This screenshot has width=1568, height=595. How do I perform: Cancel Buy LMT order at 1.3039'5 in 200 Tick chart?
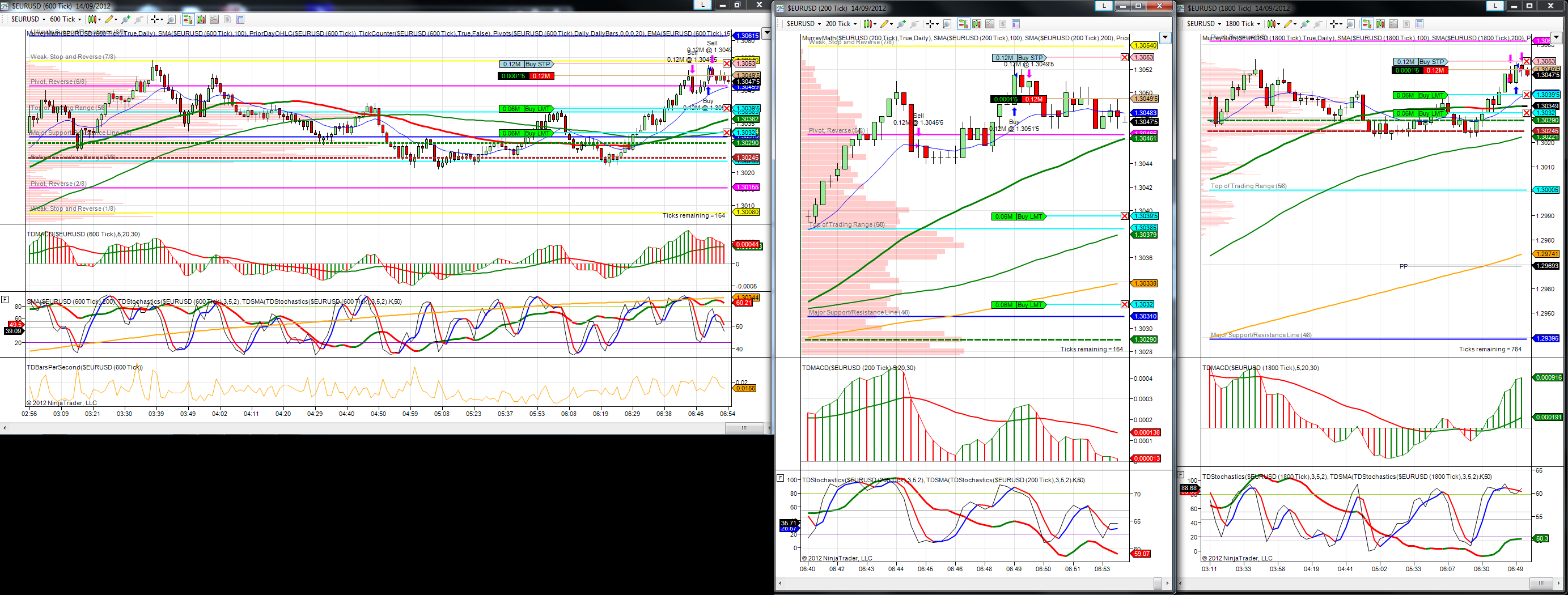1124,216
